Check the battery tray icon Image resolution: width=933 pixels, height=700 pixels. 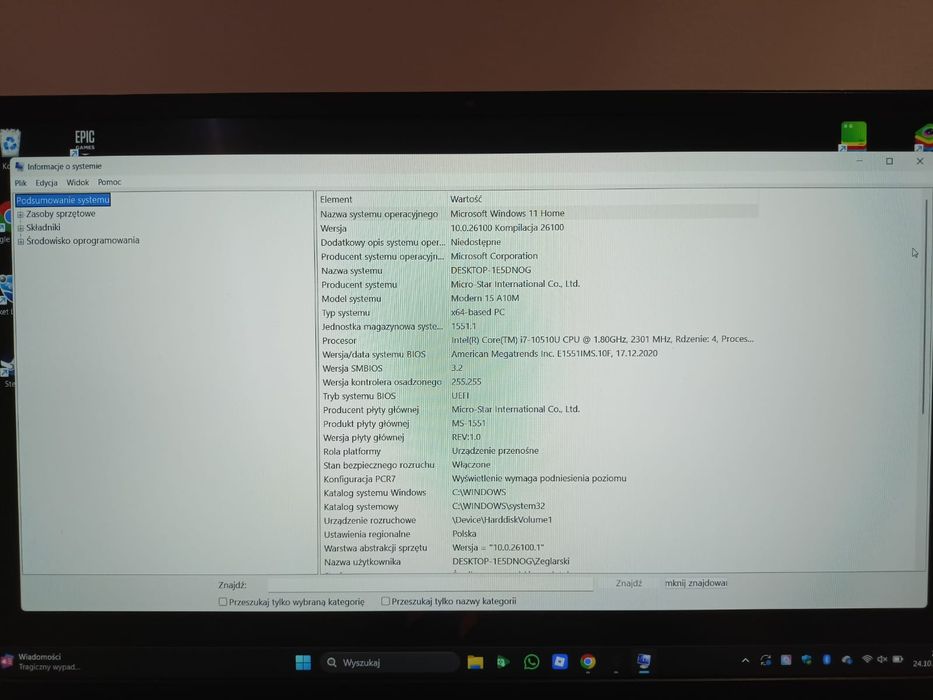pos(898,659)
